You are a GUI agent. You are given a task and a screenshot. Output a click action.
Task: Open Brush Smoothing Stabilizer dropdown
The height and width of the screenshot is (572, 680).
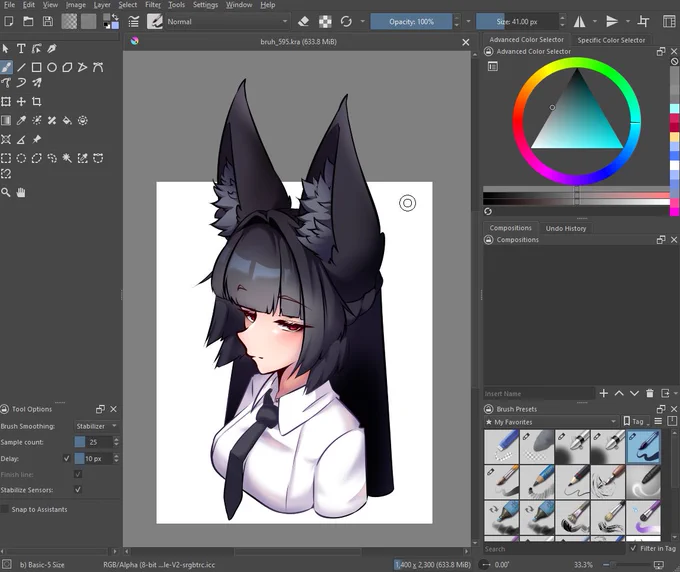[x=97, y=426]
